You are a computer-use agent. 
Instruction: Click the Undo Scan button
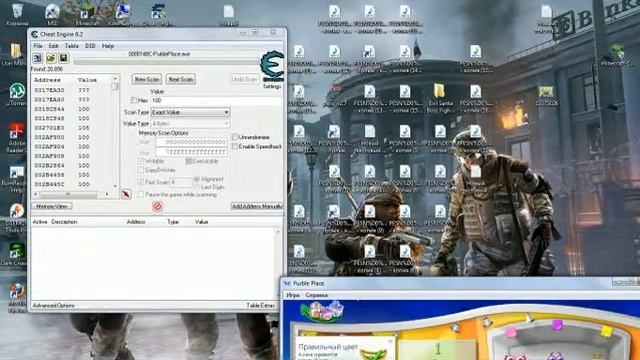pos(244,79)
